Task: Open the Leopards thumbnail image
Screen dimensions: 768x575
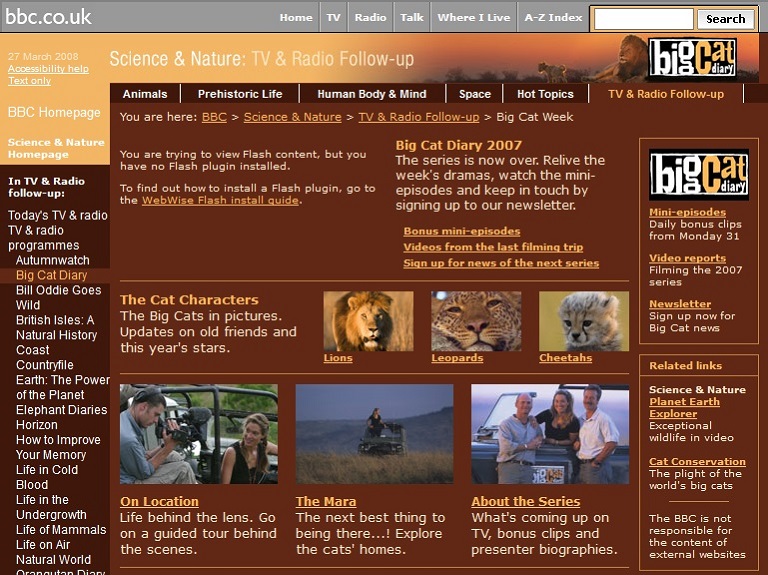Action: point(476,321)
